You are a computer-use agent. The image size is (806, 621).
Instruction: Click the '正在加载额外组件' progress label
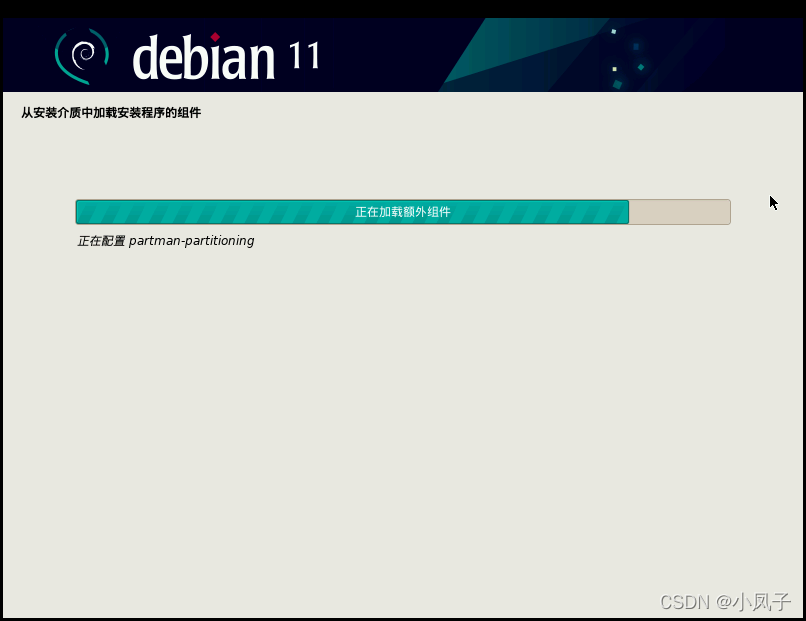(403, 212)
